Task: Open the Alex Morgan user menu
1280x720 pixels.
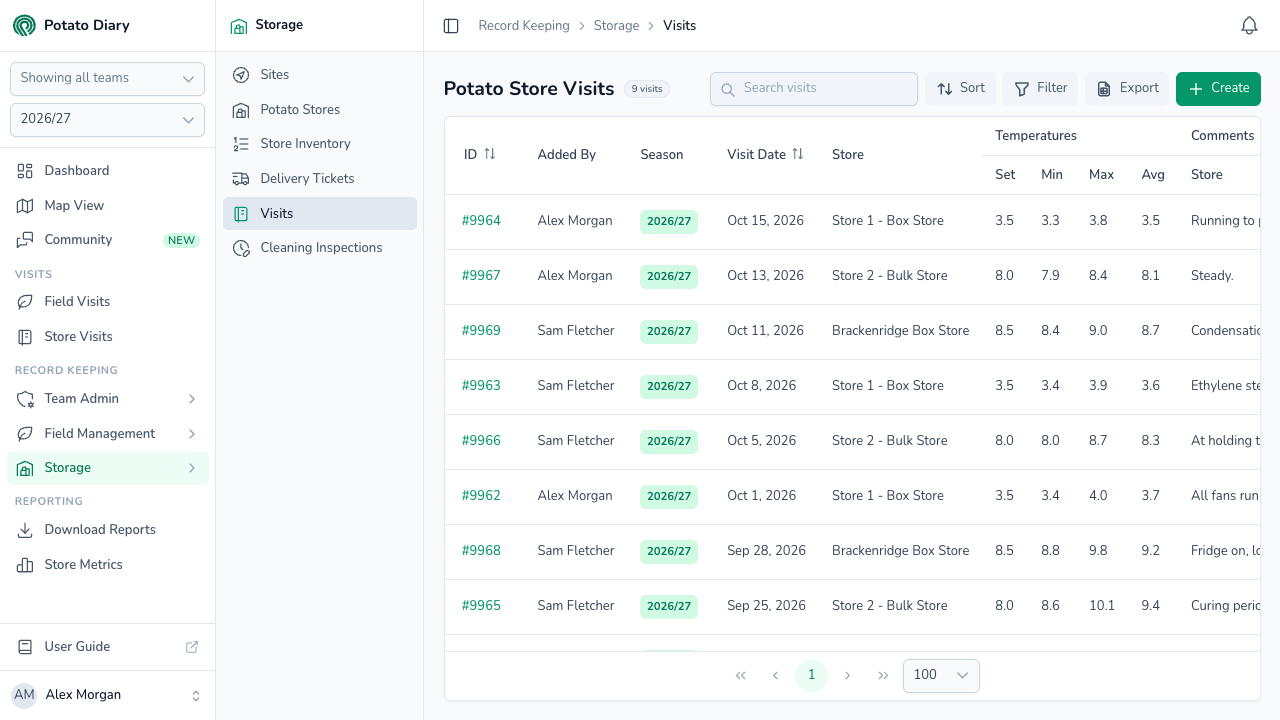Action: (x=107, y=695)
